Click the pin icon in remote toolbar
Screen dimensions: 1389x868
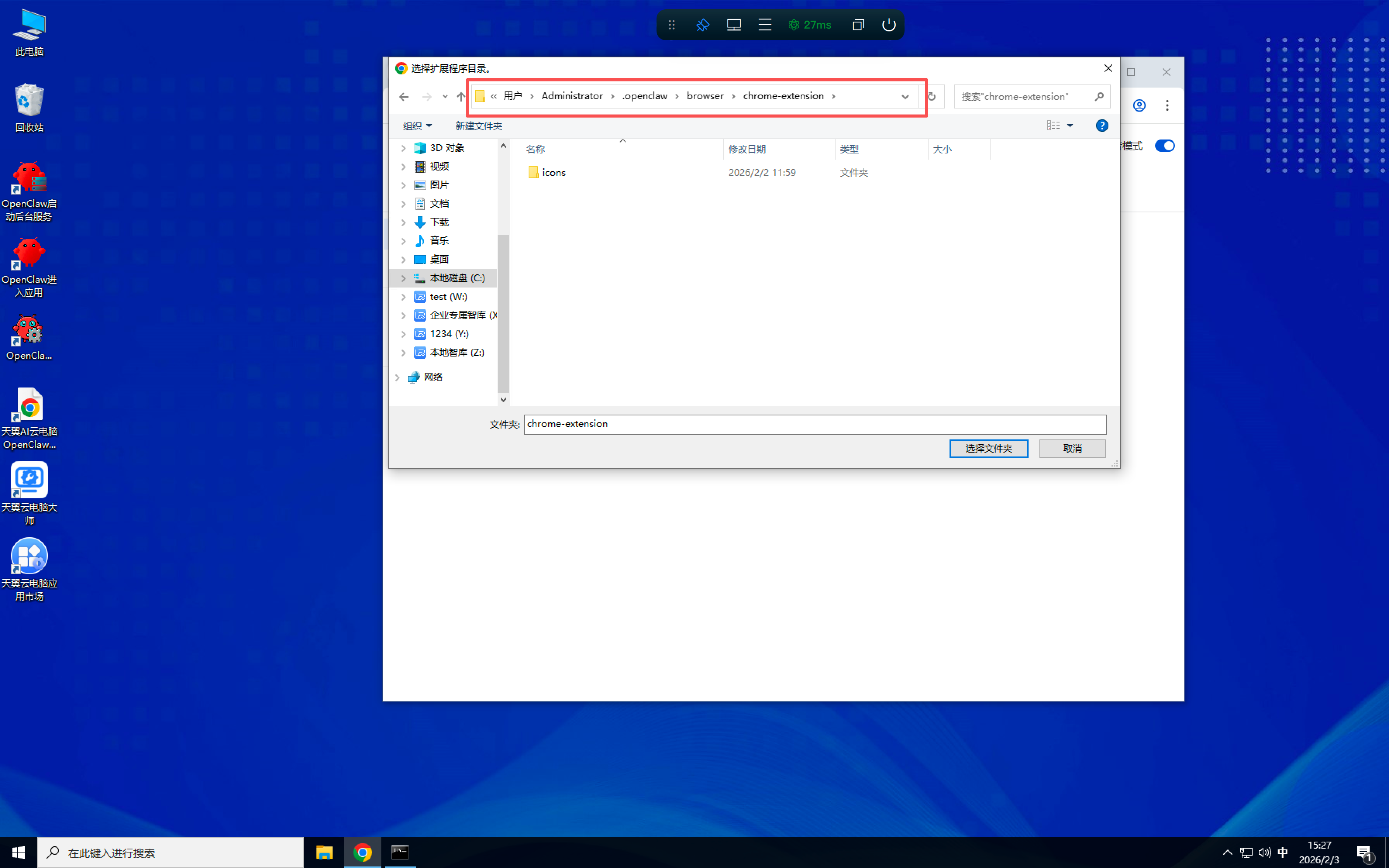pyautogui.click(x=703, y=25)
